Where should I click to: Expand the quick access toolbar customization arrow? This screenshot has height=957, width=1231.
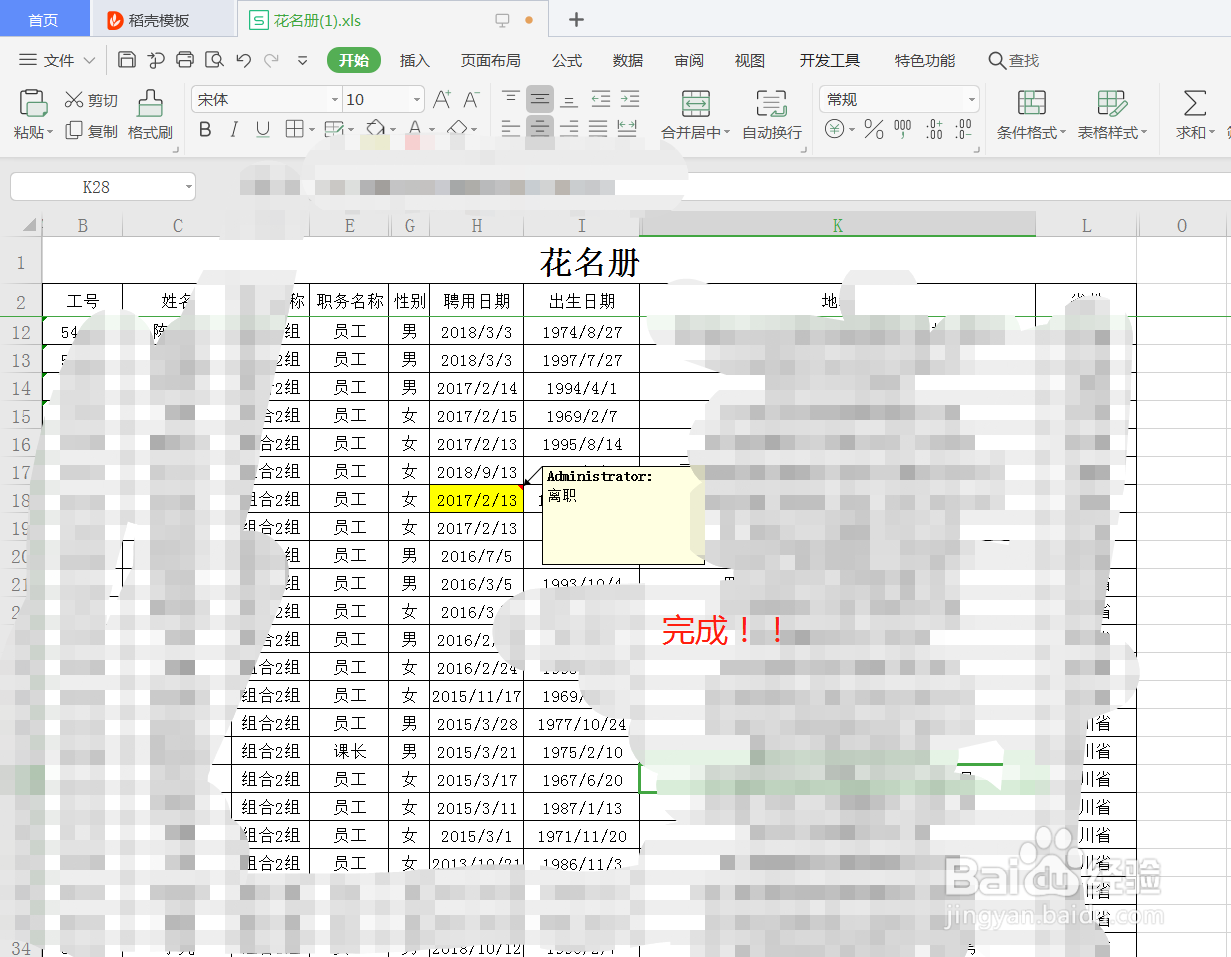click(302, 60)
